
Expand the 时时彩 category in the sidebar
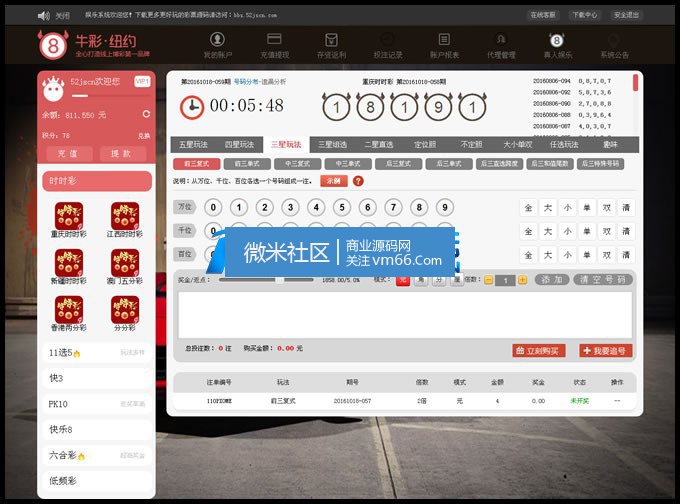[97, 181]
